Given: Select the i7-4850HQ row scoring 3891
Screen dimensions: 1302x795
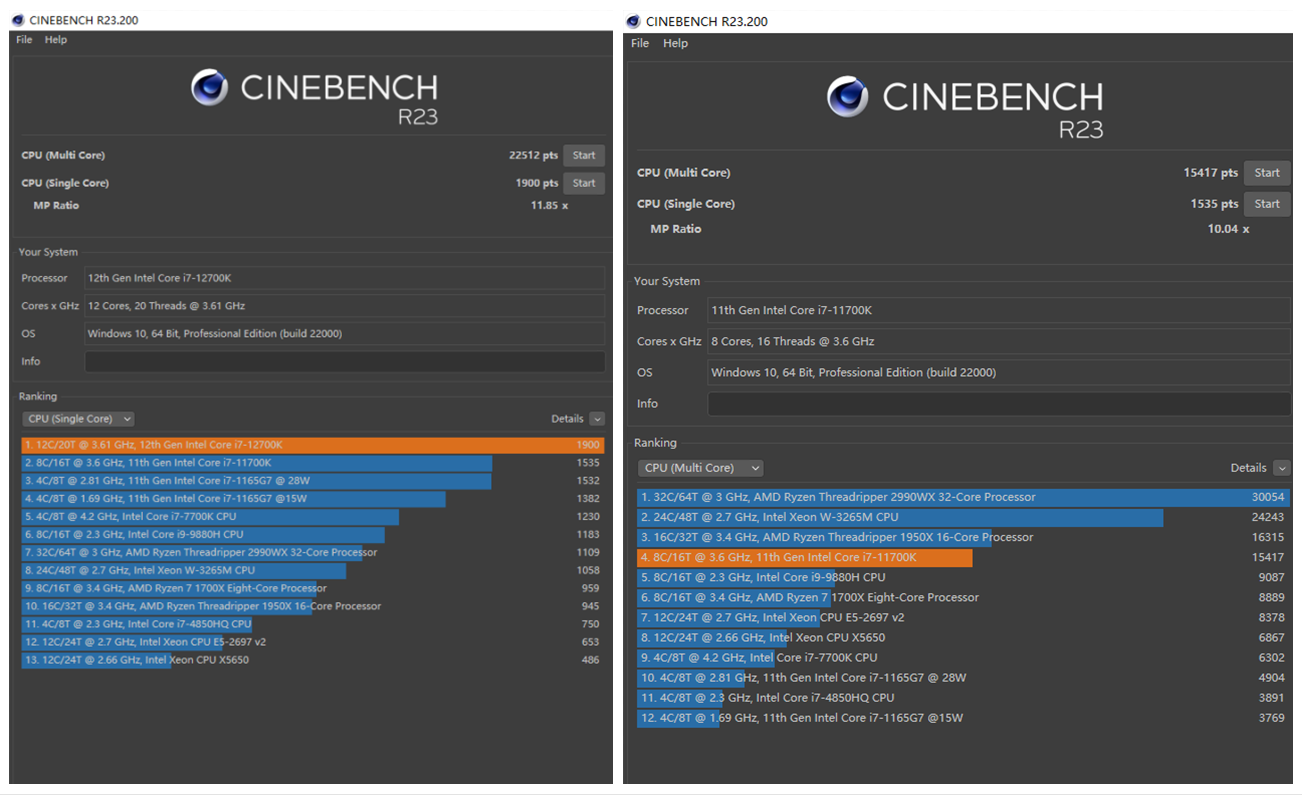Looking at the screenshot, I should click(964, 697).
